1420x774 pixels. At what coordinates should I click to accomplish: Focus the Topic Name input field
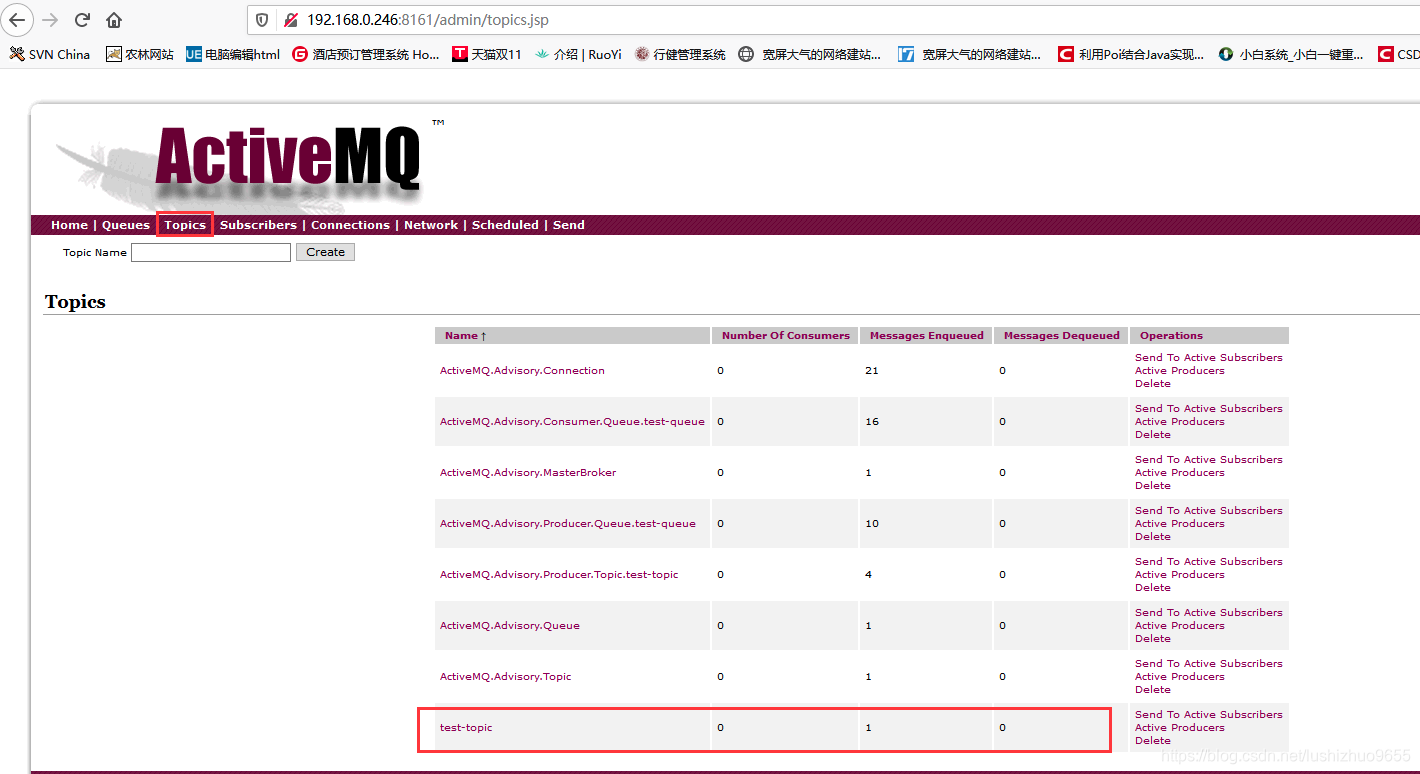coord(211,252)
